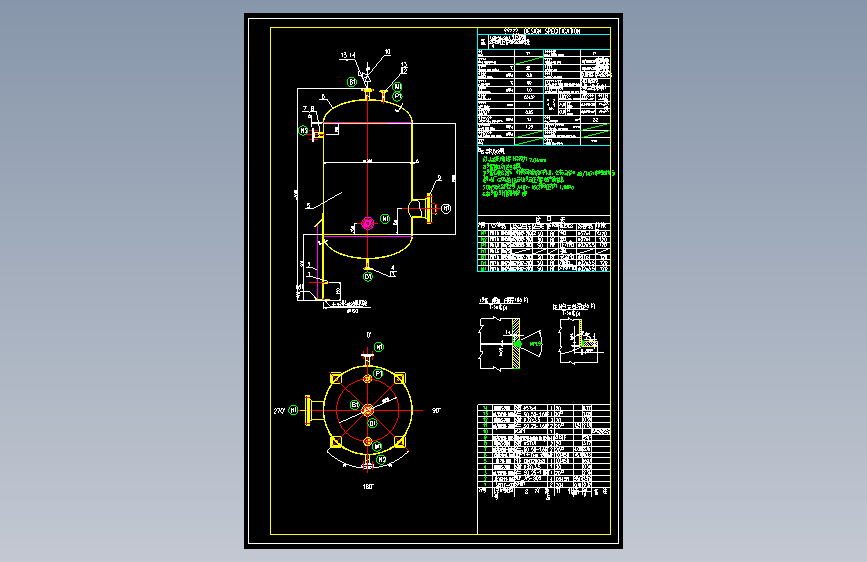This screenshot has width=867, height=562.
Task: Select the D1 nozzle tag in plan view
Action: [x=373, y=423]
